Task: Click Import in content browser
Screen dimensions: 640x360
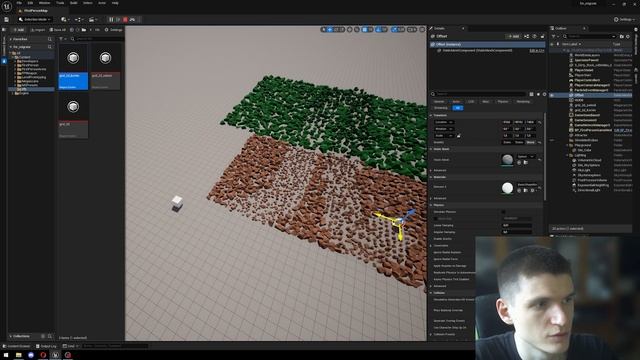Action: tap(38, 30)
